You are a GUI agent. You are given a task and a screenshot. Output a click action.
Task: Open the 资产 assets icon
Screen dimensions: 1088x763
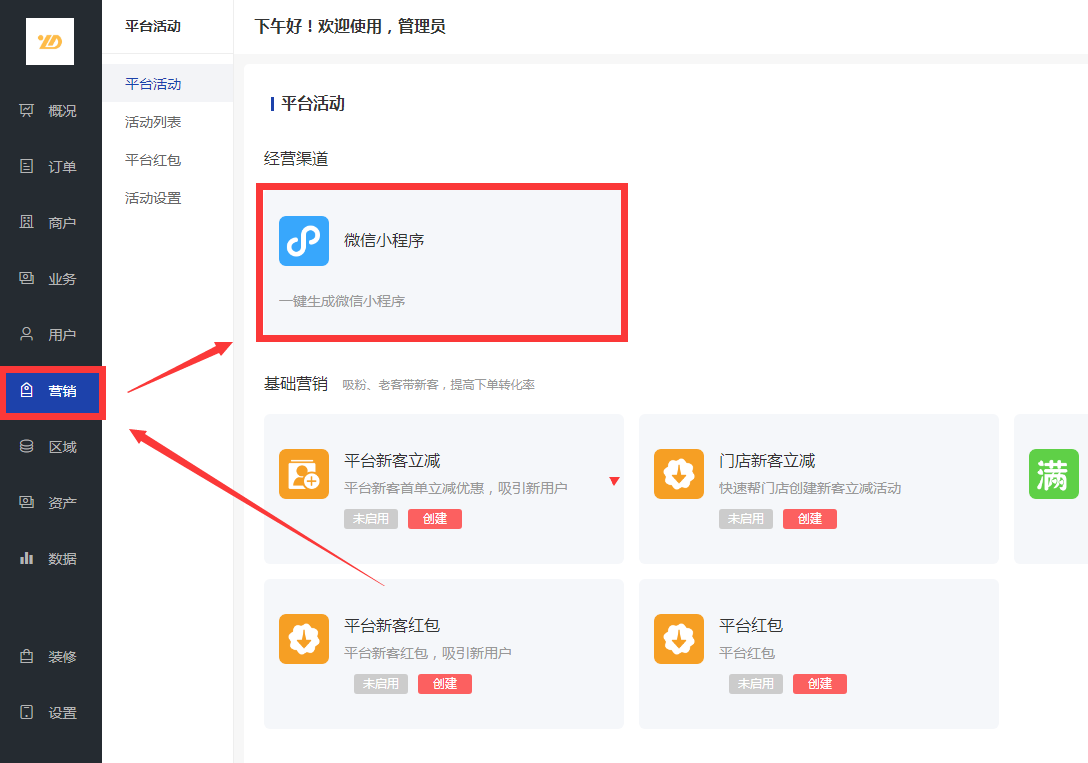(x=26, y=502)
